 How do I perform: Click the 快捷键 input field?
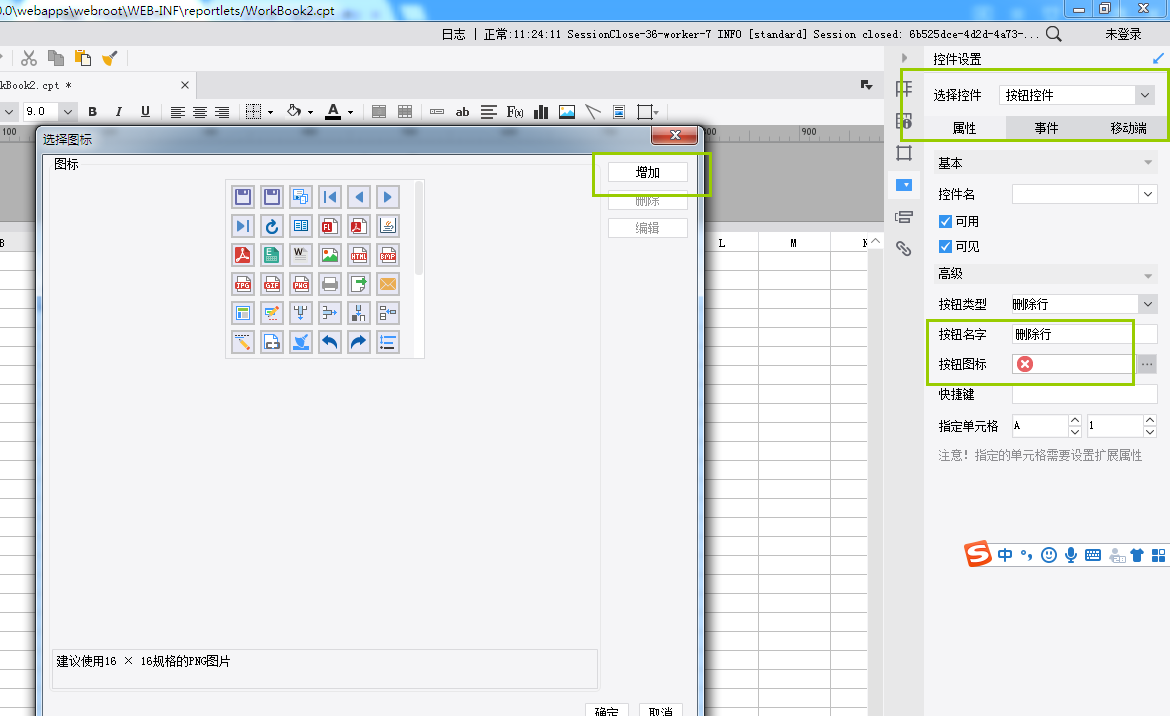click(x=1084, y=395)
